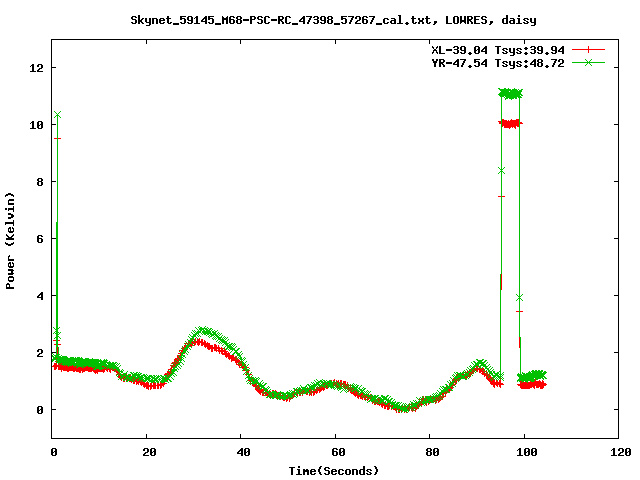
Task: Click the Time(Seconds) x-axis label
Action: (x=333, y=471)
